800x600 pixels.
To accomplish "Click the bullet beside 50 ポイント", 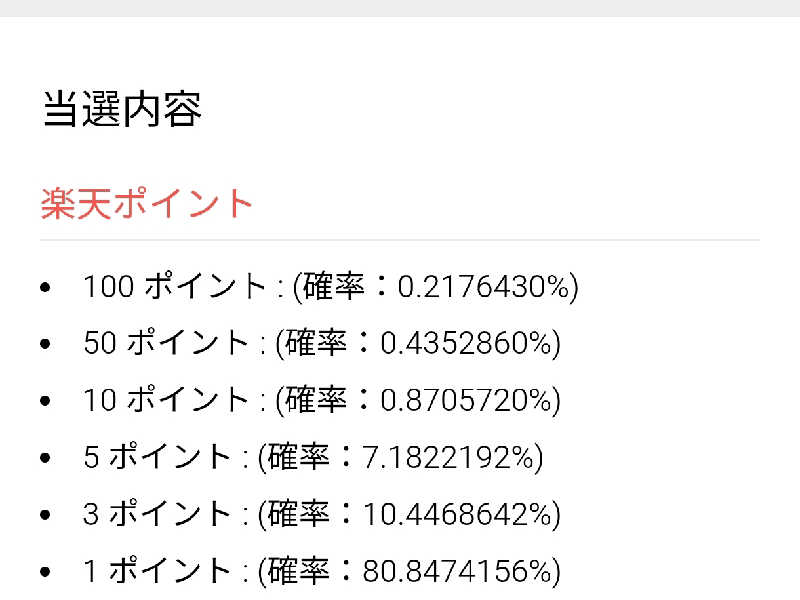I will tap(45, 345).
